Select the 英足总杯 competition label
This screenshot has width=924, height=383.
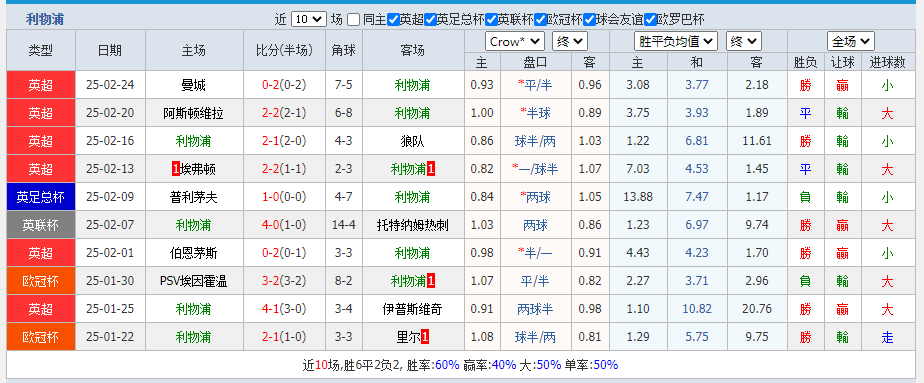[x=41, y=197]
